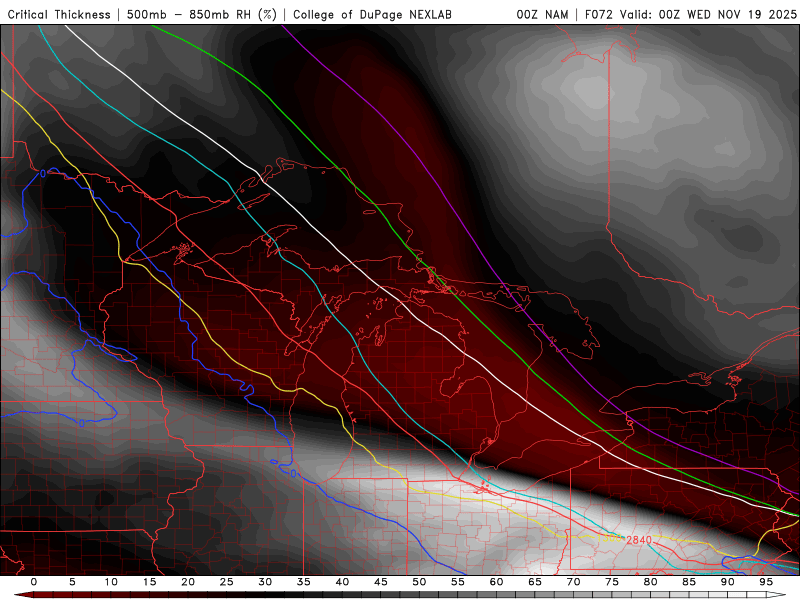Click the colorbar label "15"
800x600 pixels.
[149, 582]
